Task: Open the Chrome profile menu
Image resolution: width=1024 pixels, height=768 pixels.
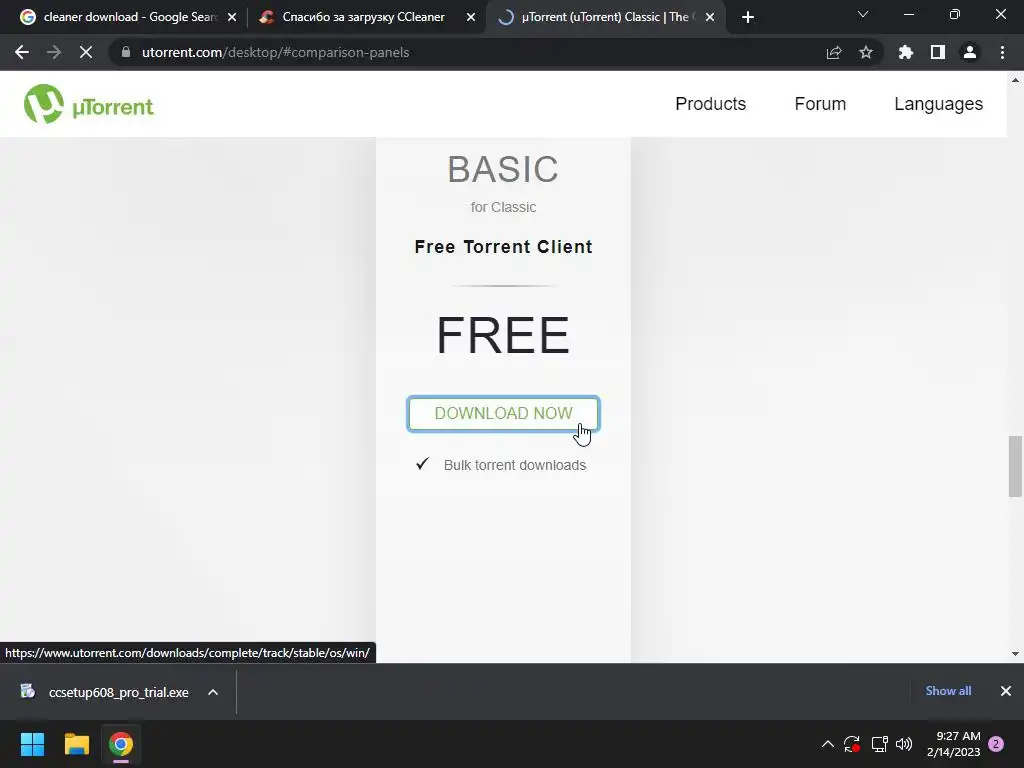Action: click(970, 52)
